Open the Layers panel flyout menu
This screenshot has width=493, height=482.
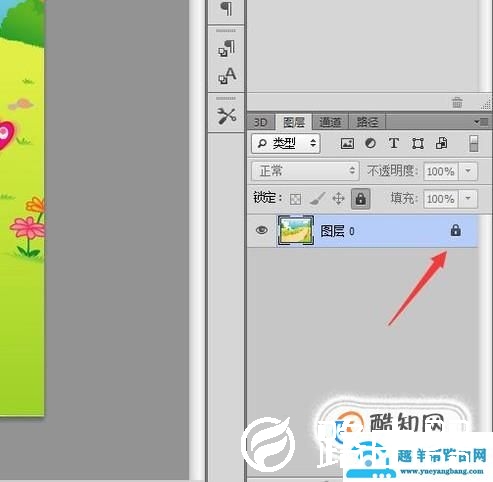481,122
